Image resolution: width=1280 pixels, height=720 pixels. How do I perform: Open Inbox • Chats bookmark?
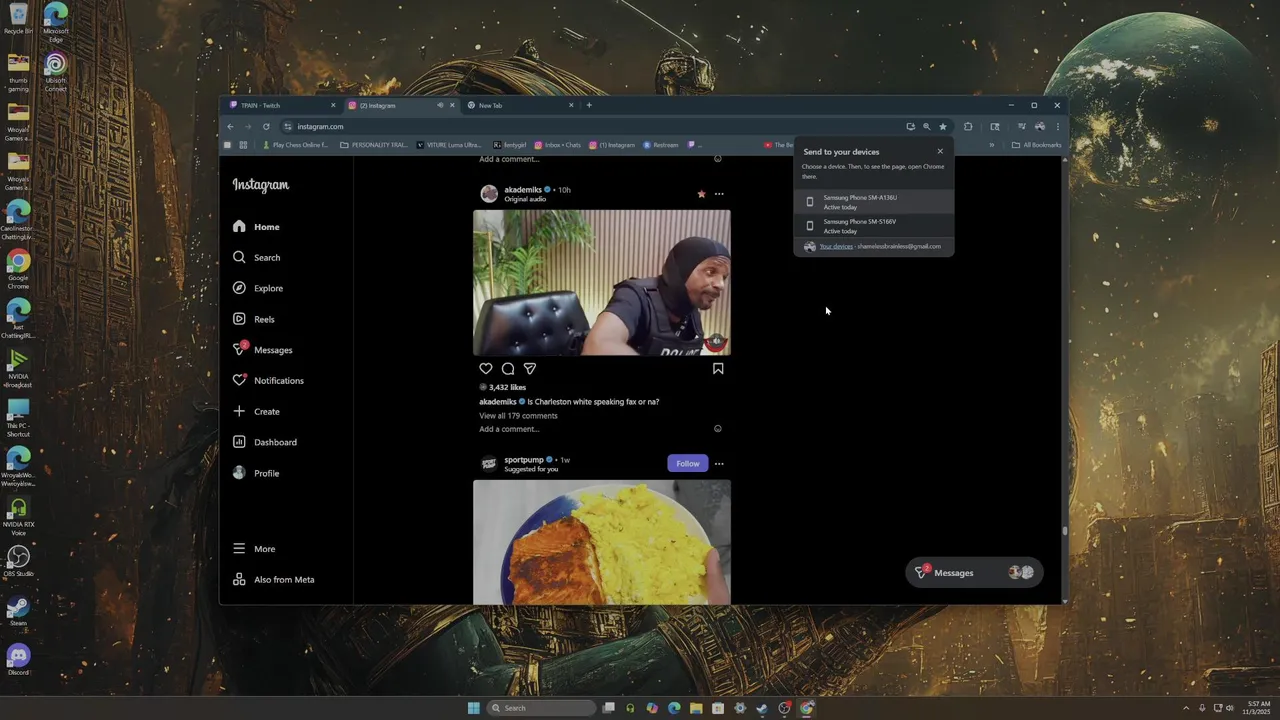(558, 145)
